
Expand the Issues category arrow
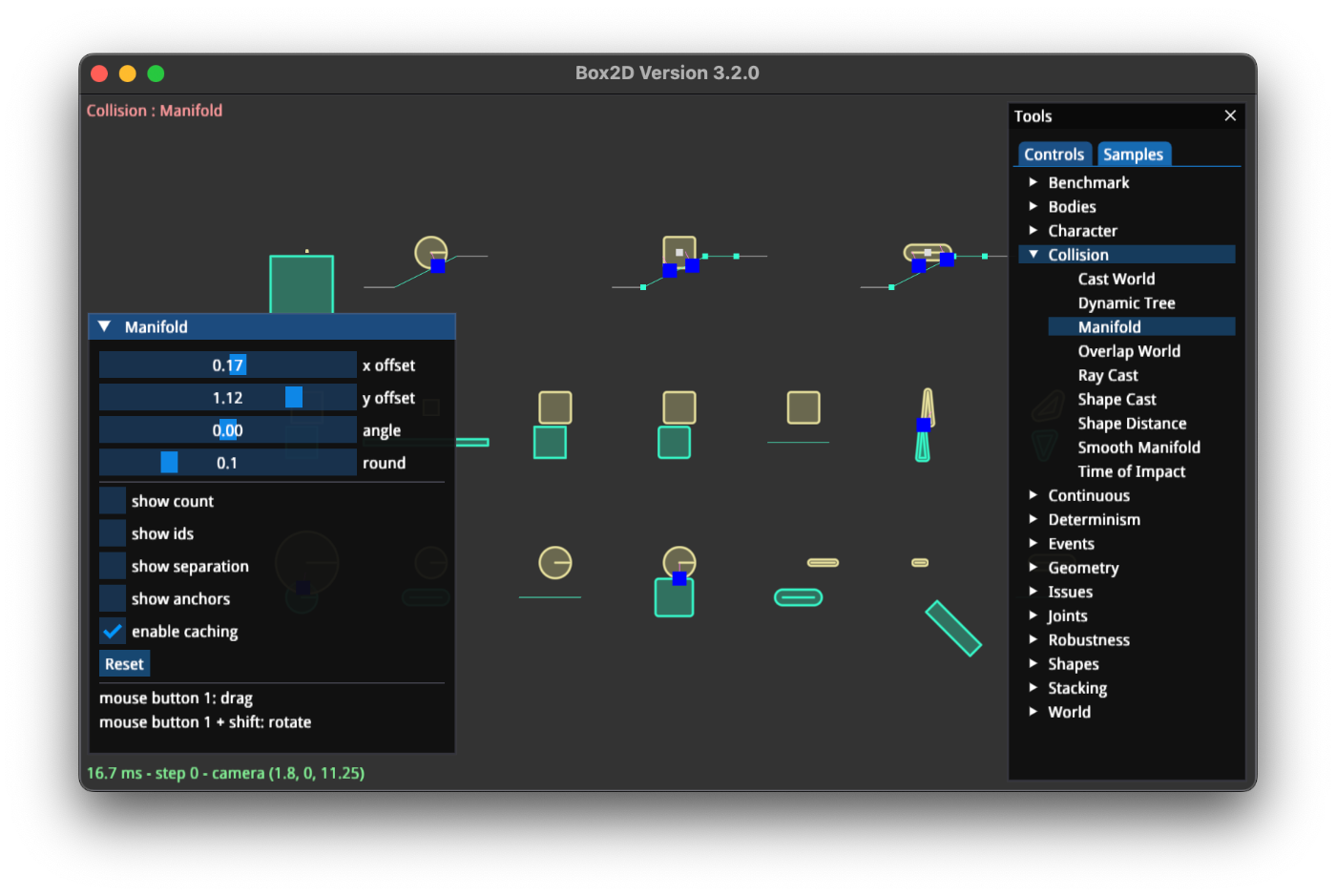[1033, 592]
